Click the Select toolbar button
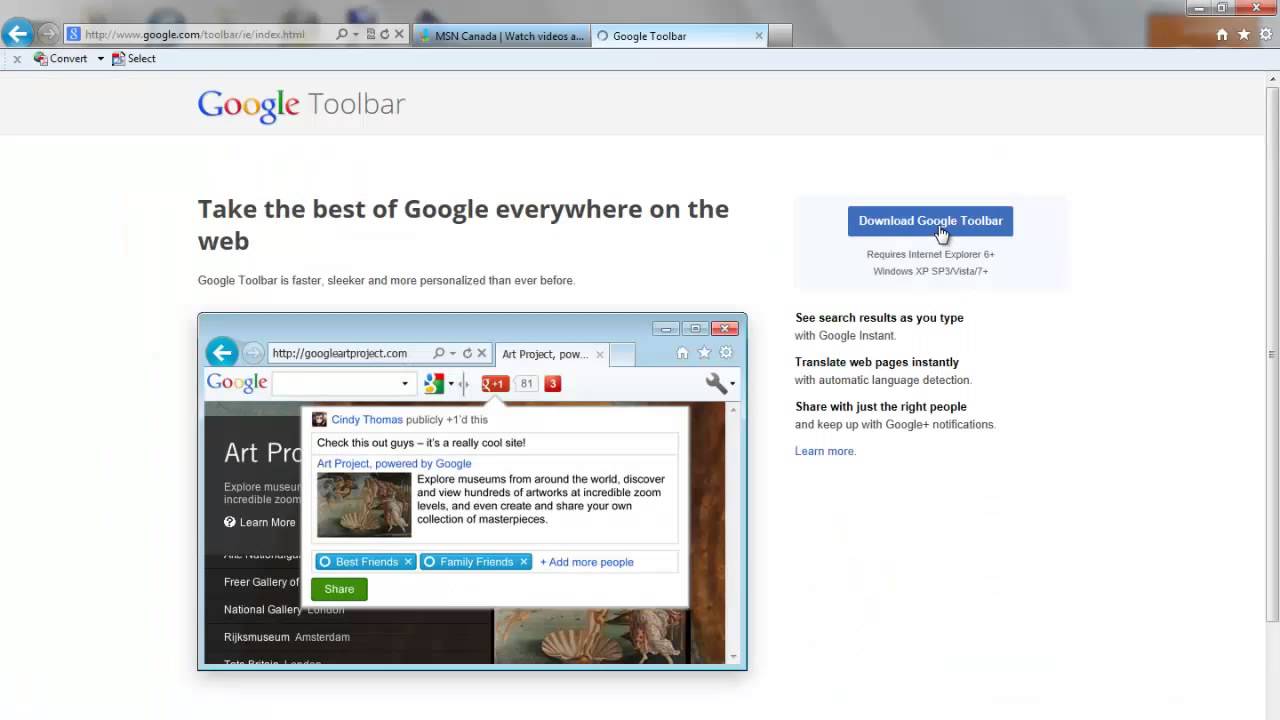This screenshot has width=1280, height=720. click(x=134, y=59)
